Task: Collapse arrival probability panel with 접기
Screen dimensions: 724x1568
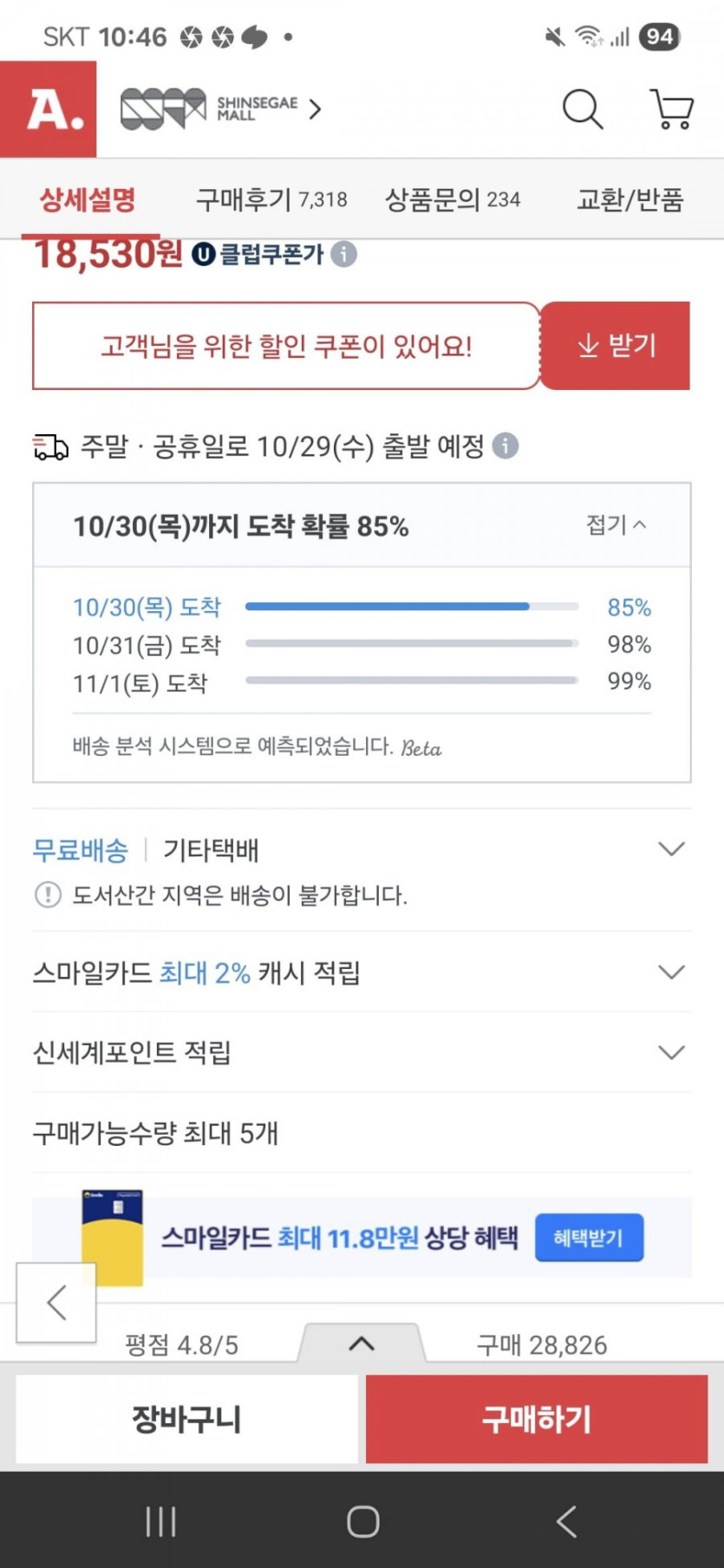Action: point(616,524)
